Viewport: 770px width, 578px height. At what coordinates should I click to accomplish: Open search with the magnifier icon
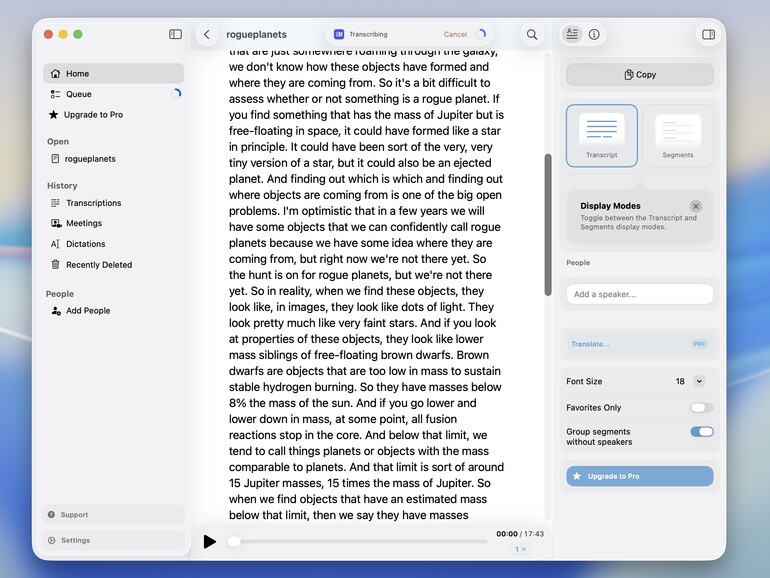click(532, 34)
